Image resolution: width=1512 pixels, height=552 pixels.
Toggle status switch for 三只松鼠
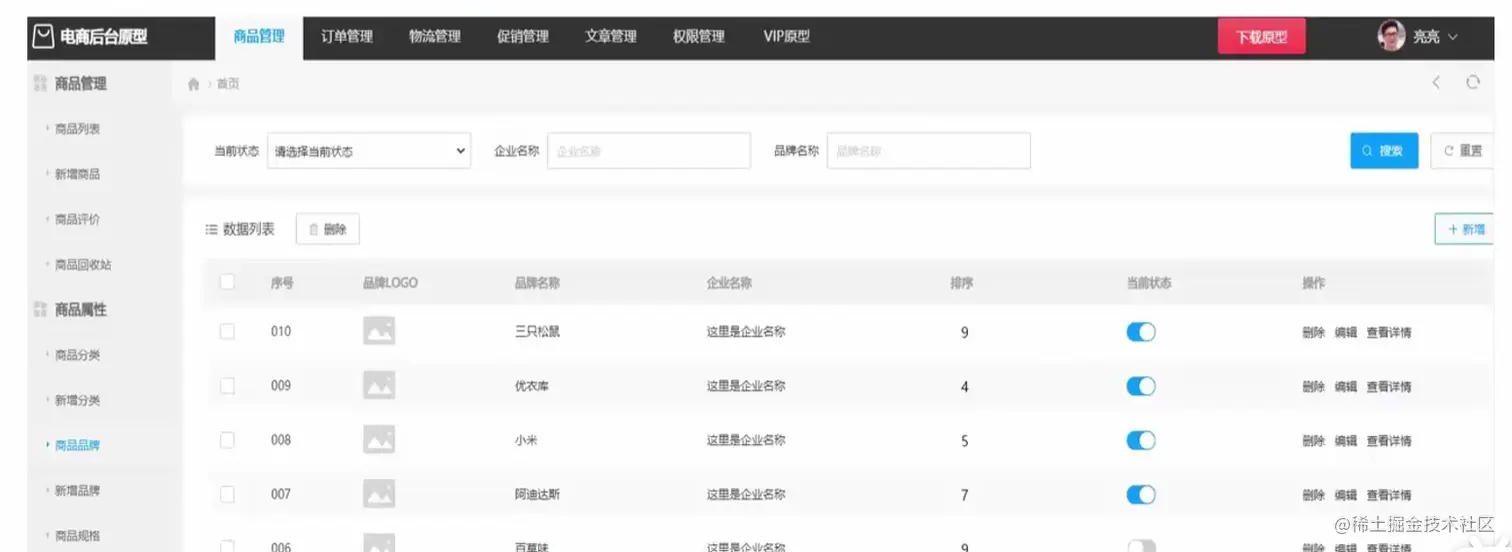1141,332
